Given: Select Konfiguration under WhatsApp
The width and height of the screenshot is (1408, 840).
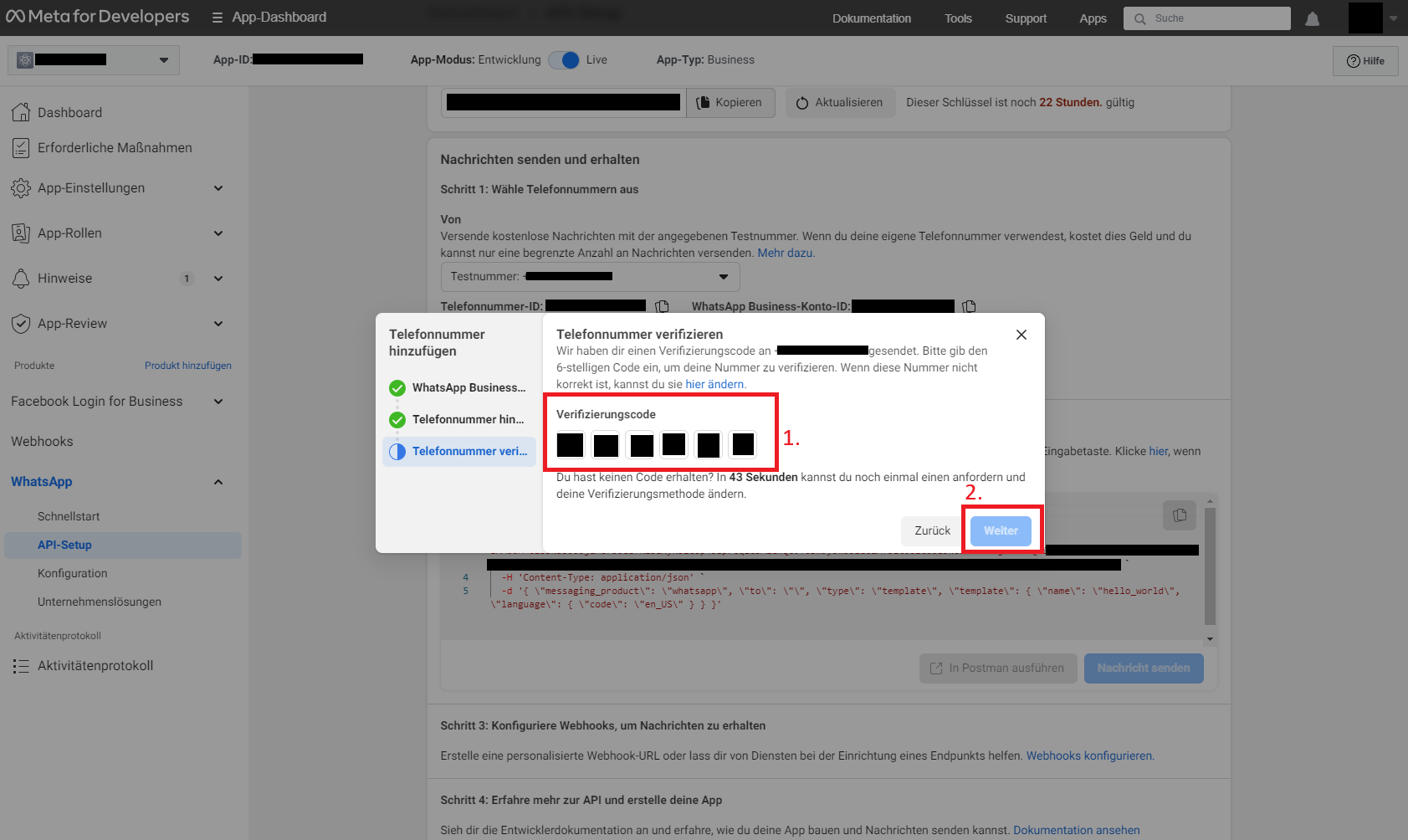Looking at the screenshot, I should [x=73, y=573].
